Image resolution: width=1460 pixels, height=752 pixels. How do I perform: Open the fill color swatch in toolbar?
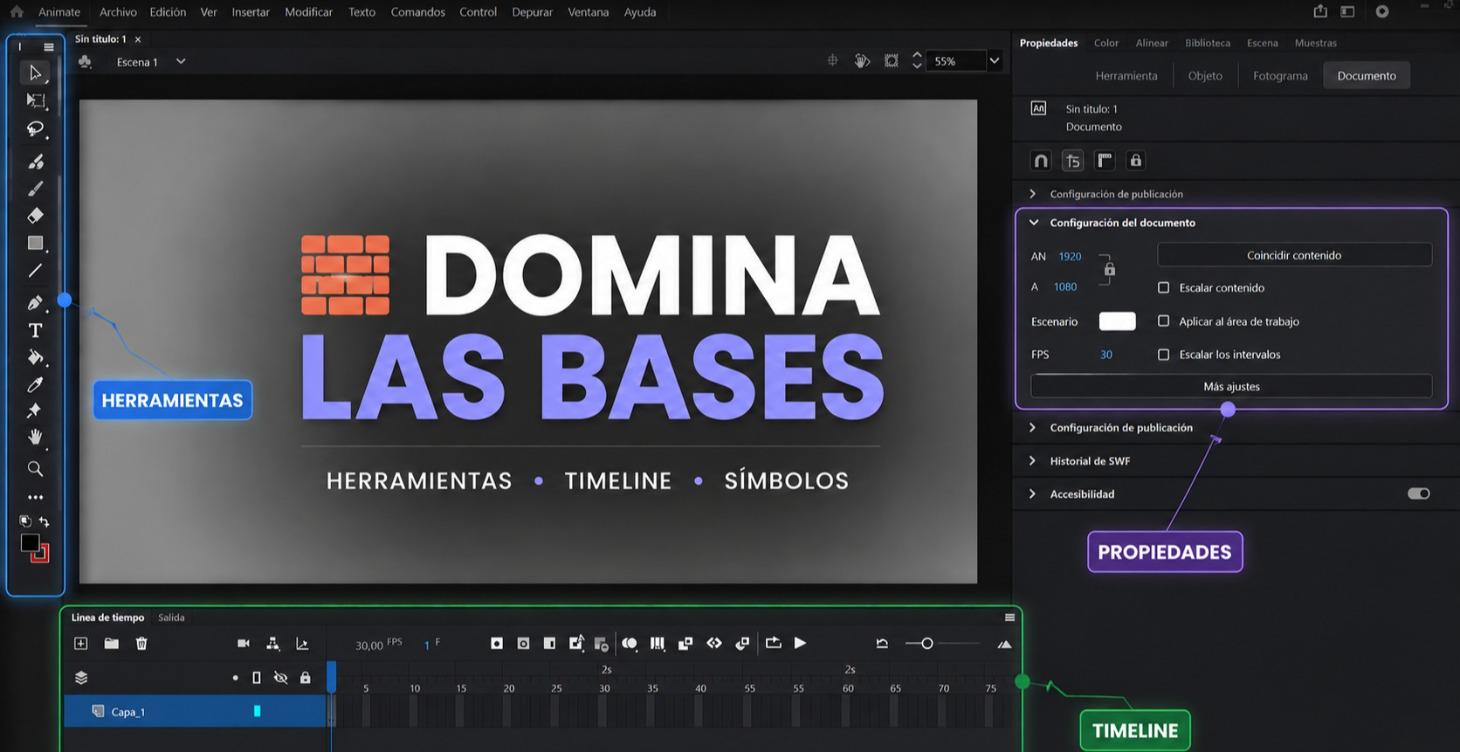[x=30, y=543]
